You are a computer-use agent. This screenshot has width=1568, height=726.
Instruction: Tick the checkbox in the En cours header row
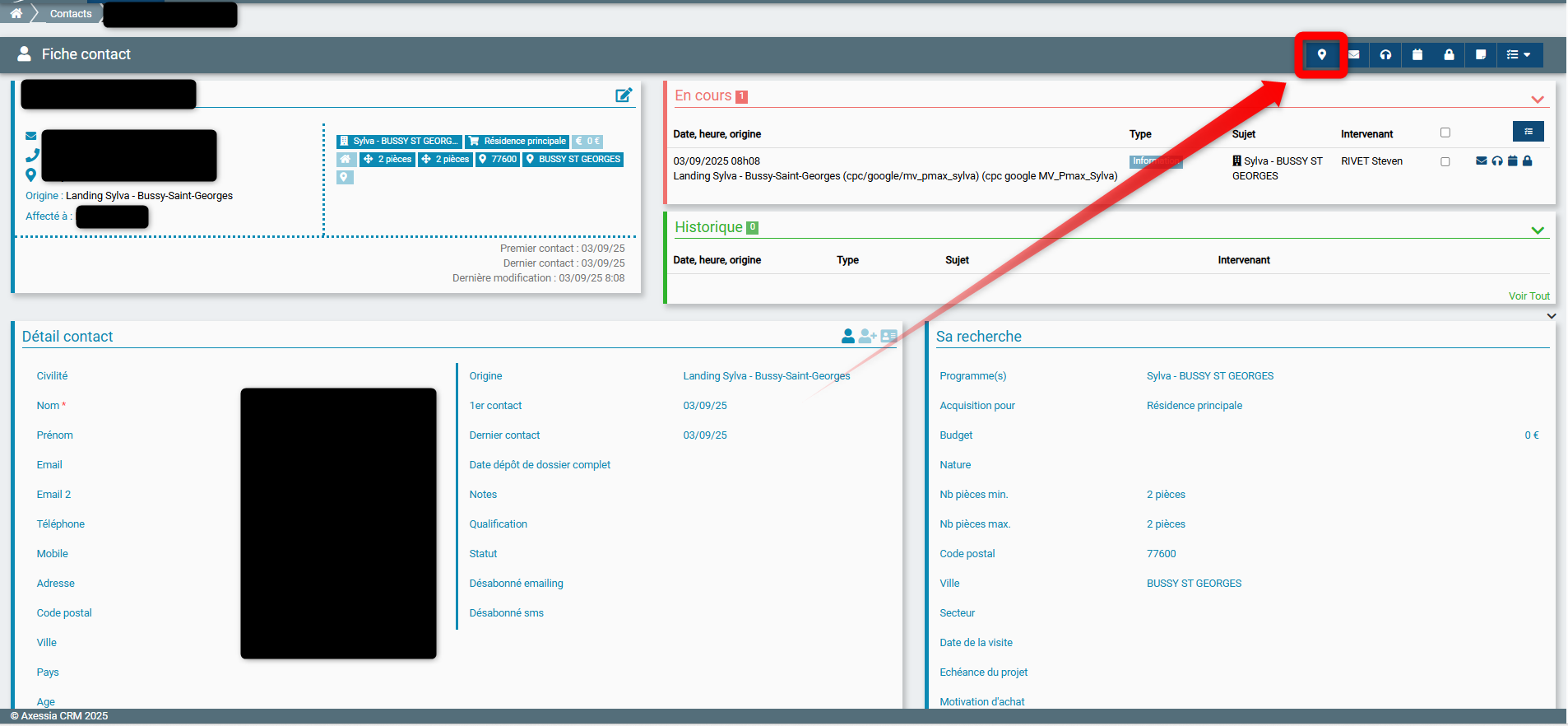pos(1445,133)
